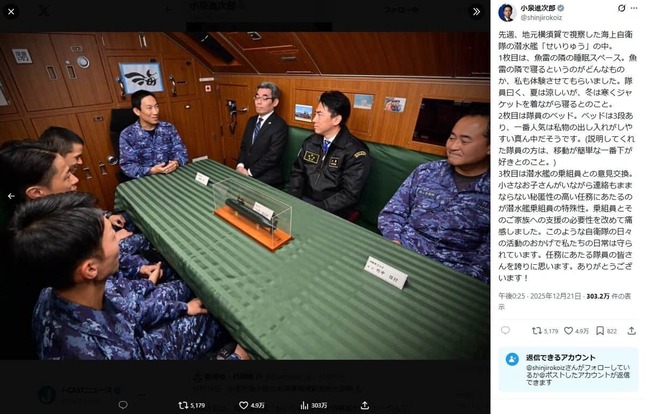The width and height of the screenshot is (645, 414).
Task: Go to previous photo with left arrow
Action: tap(11, 196)
